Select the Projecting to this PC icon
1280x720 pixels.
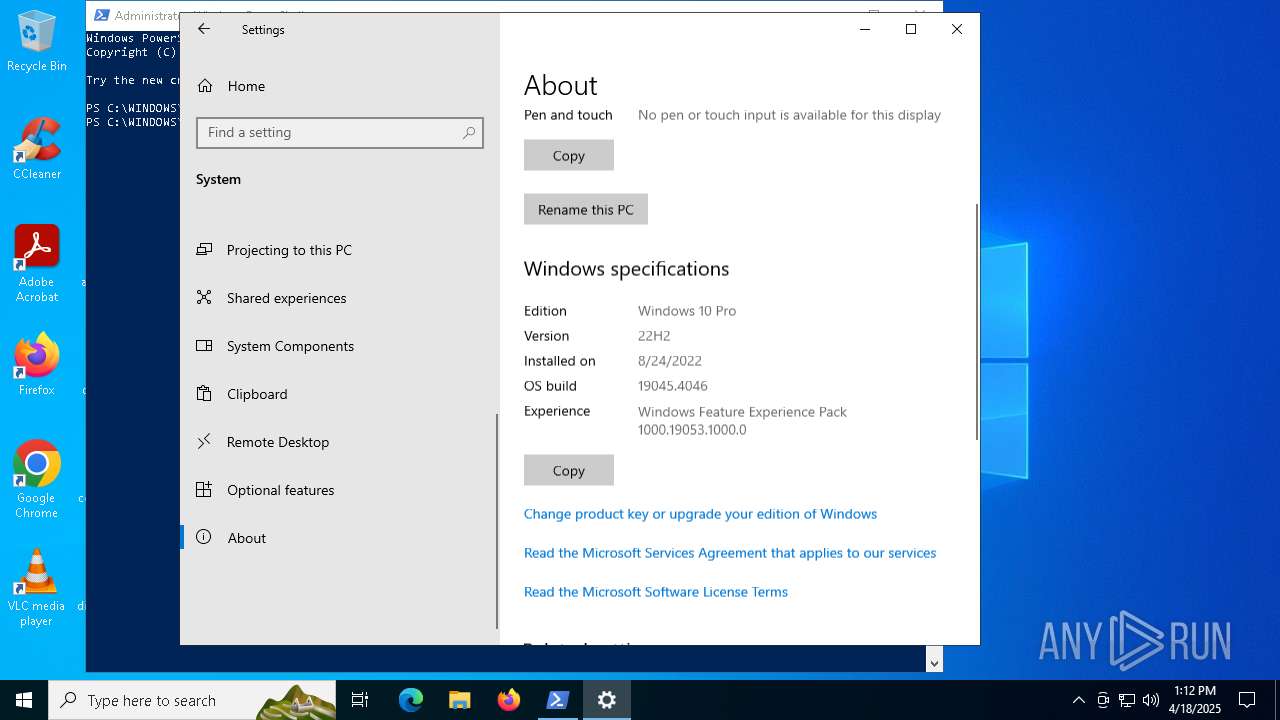(204, 250)
